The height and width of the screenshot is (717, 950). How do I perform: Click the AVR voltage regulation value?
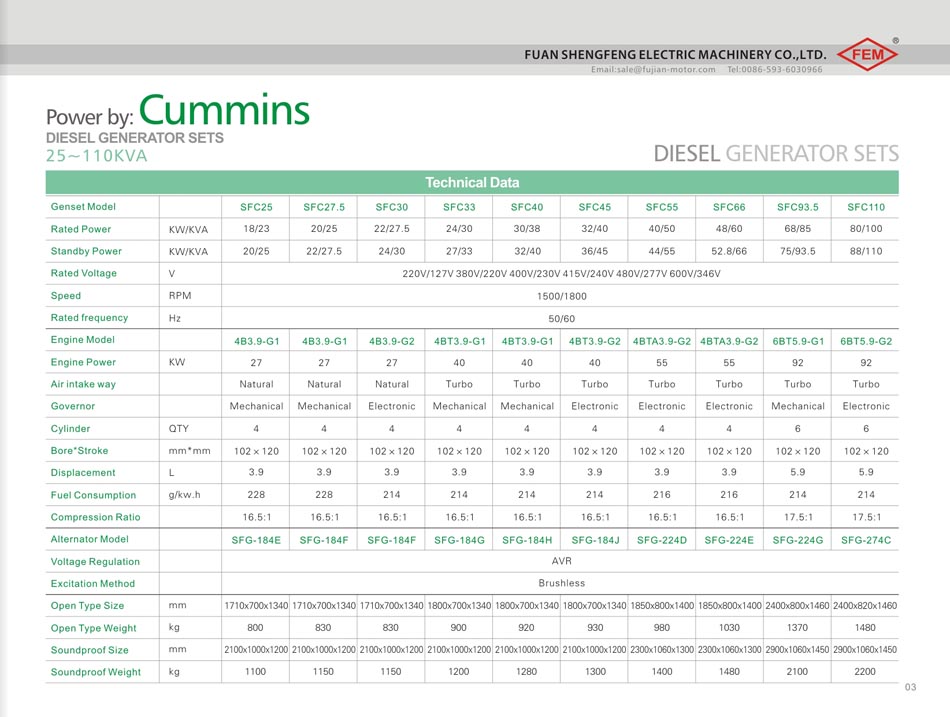[562, 561]
